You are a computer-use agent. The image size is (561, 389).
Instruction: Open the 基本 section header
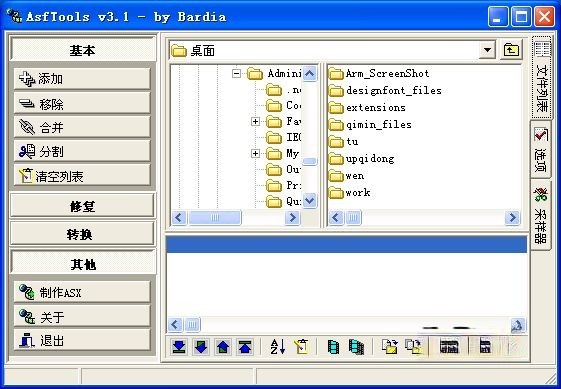click(83, 49)
